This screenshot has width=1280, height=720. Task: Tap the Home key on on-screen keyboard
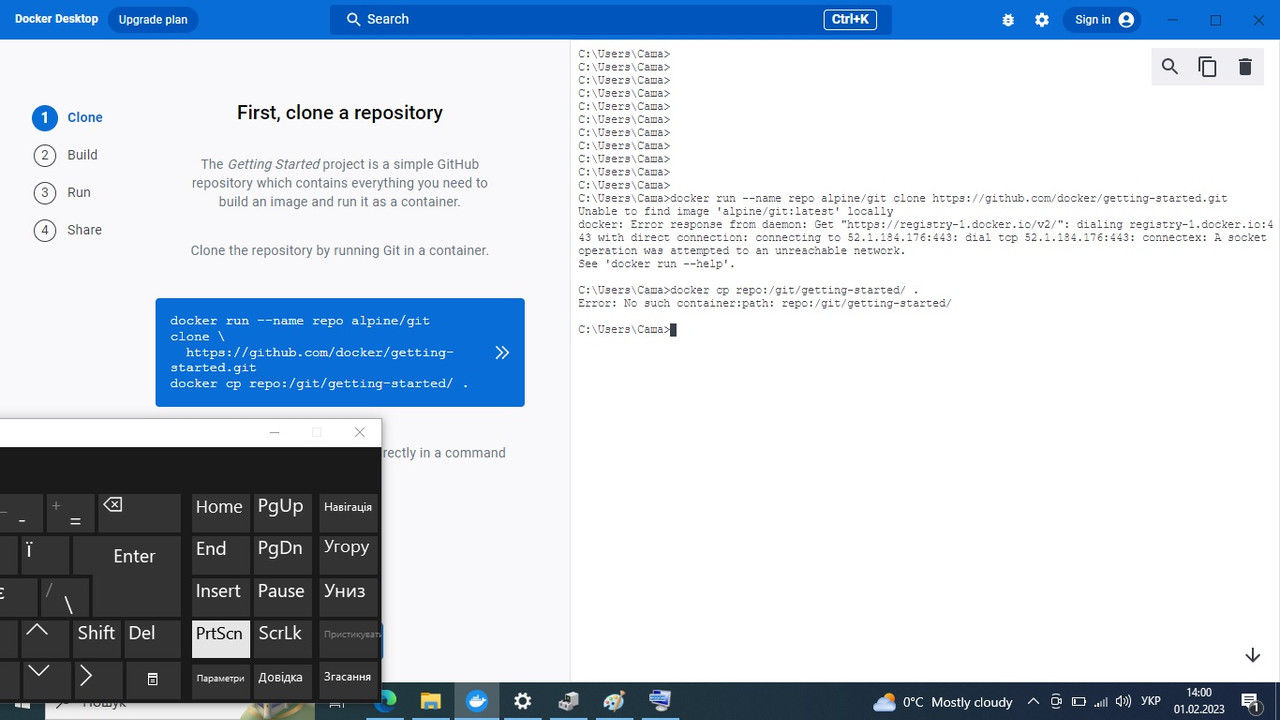tap(220, 513)
